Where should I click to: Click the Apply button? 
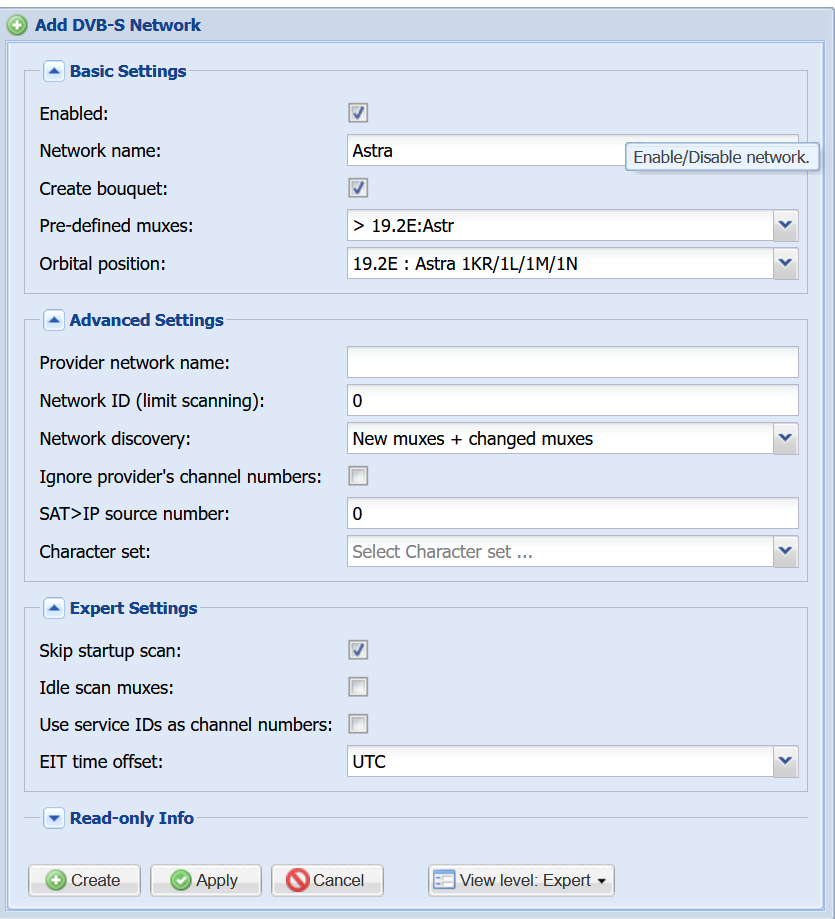tap(206, 880)
